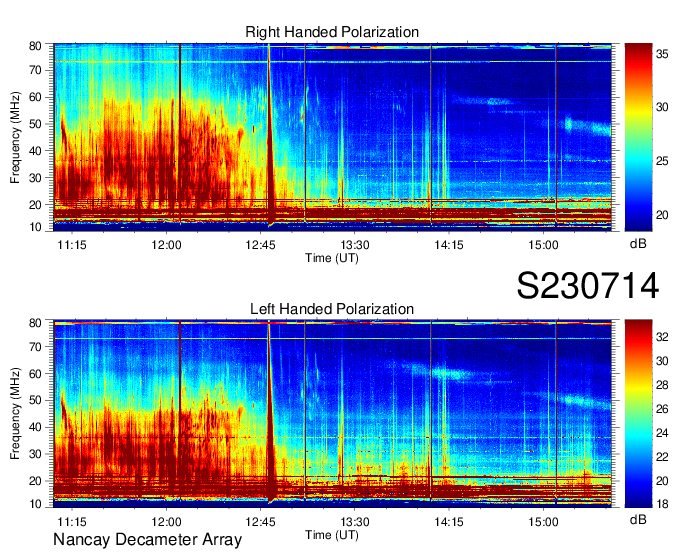Screen dimensions: 680x552
Task: Click the 35 dB label on top color bar
Action: click(662, 54)
